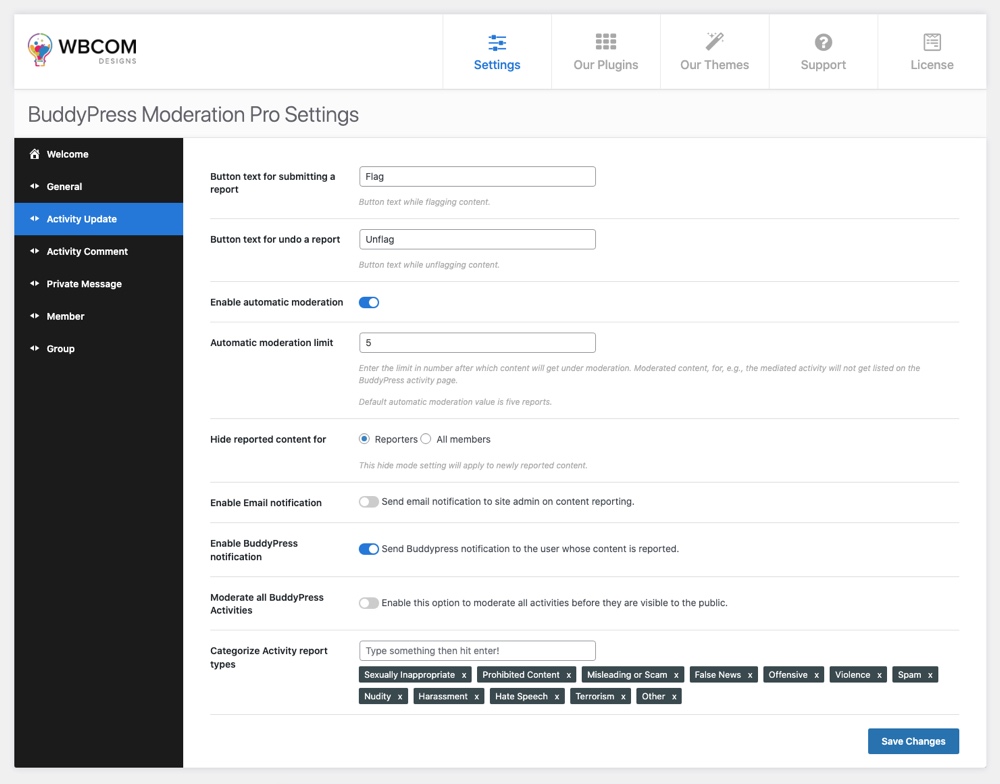Remove the Misleading or Scam tag
This screenshot has width=1000, height=784.
click(x=676, y=675)
